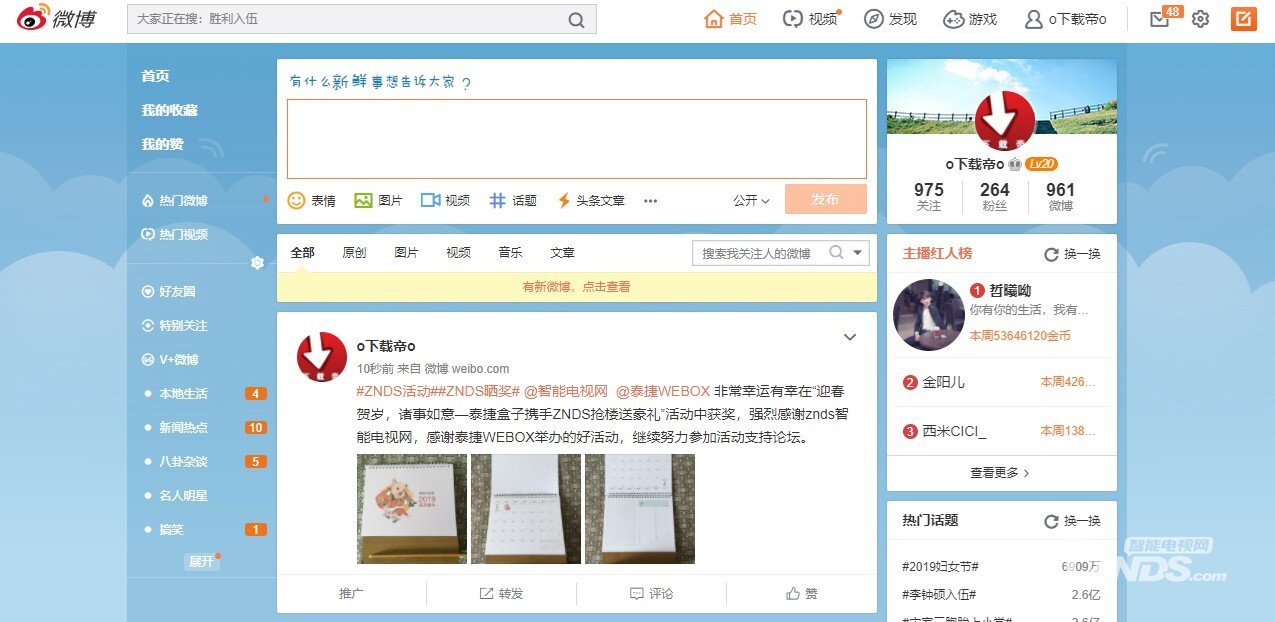View the 961 微博 posts count
Image resolution: width=1275 pixels, height=622 pixels.
click(x=1061, y=196)
